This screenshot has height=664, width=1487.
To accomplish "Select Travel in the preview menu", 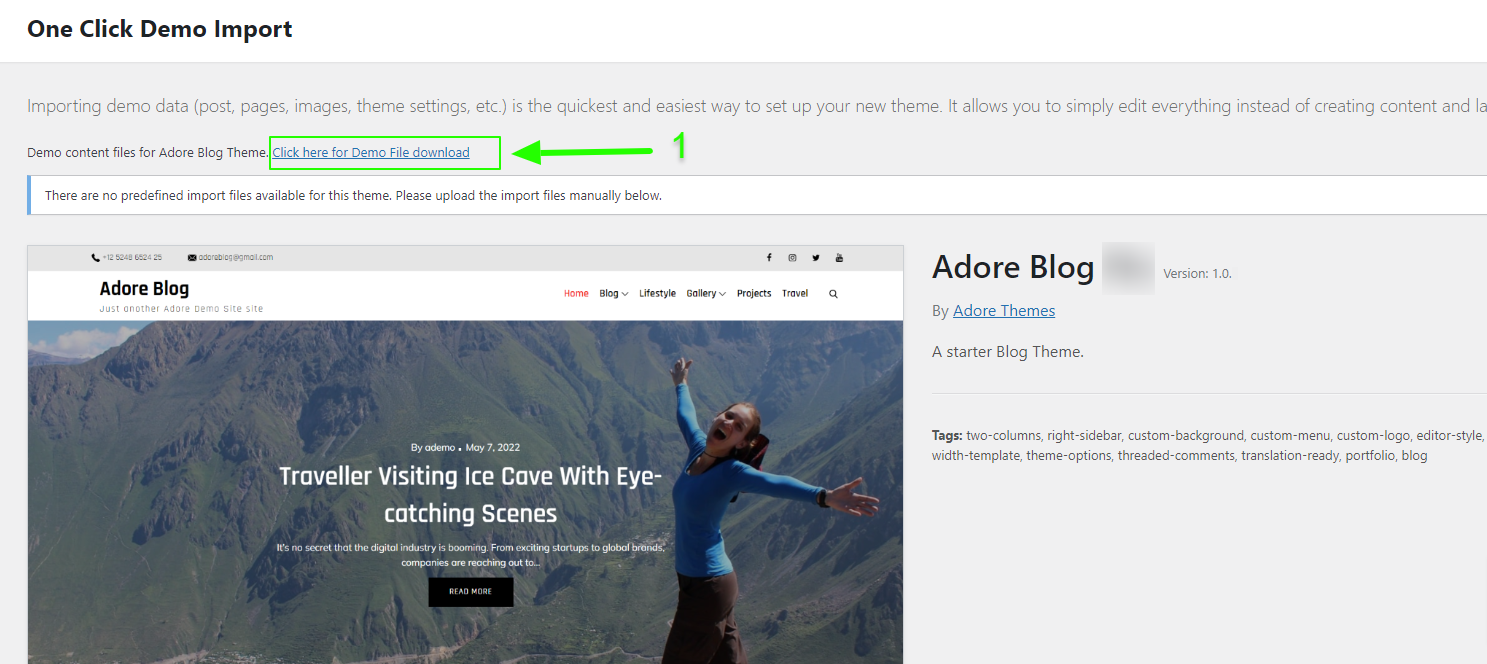I will pyautogui.click(x=795, y=294).
